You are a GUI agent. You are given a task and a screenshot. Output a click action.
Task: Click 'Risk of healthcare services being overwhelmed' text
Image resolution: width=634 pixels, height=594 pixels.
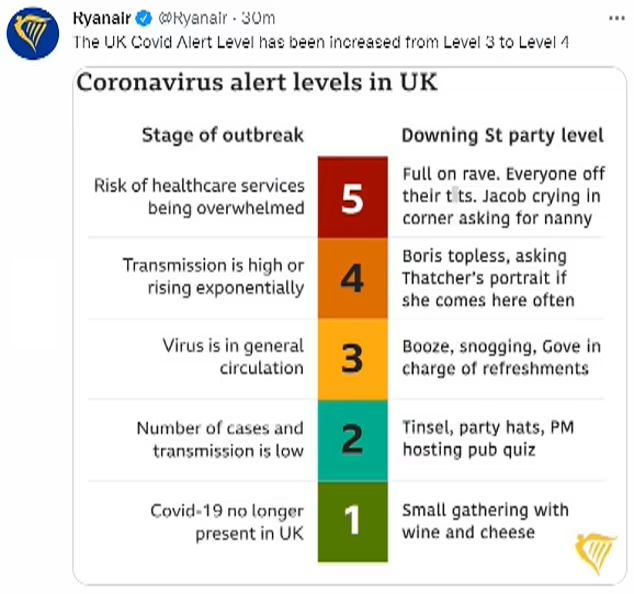pyautogui.click(x=198, y=197)
